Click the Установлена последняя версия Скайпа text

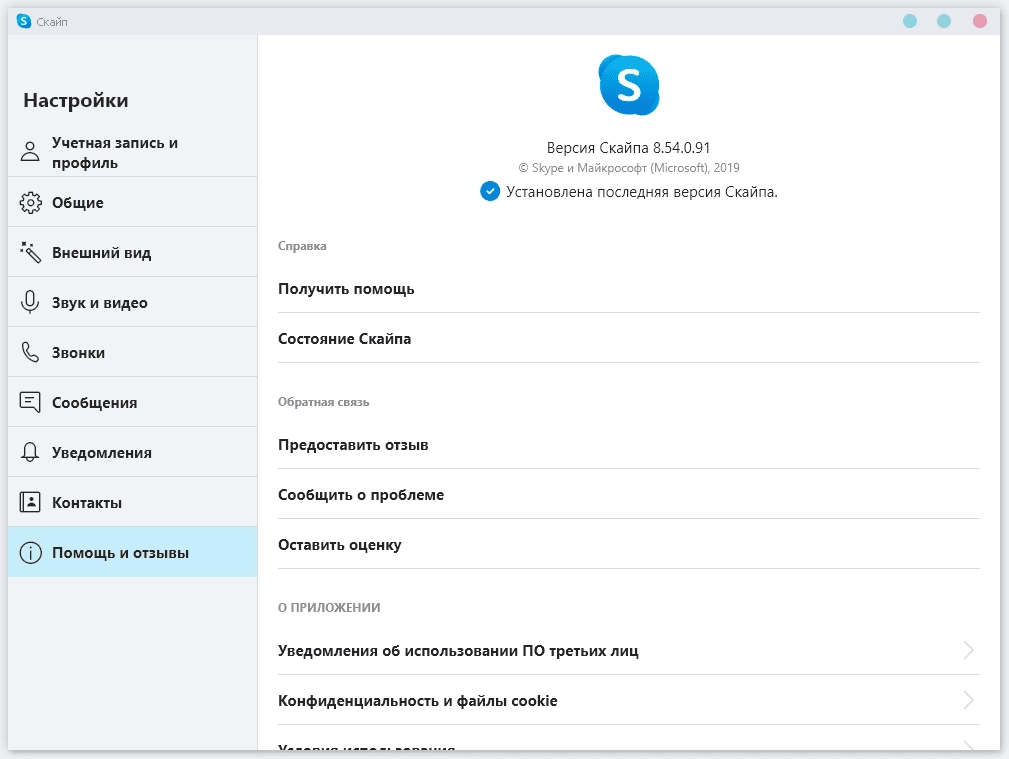(x=642, y=192)
